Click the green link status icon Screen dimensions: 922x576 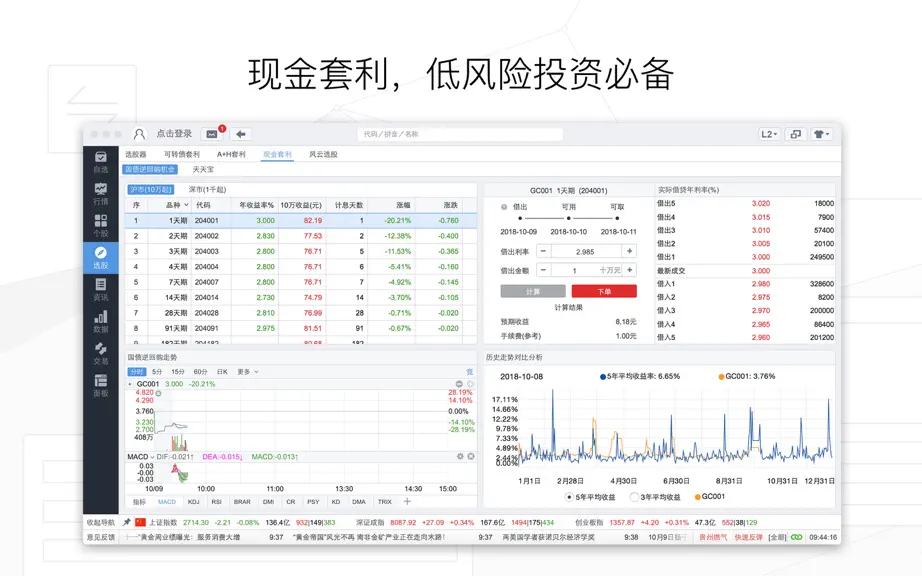(797, 537)
